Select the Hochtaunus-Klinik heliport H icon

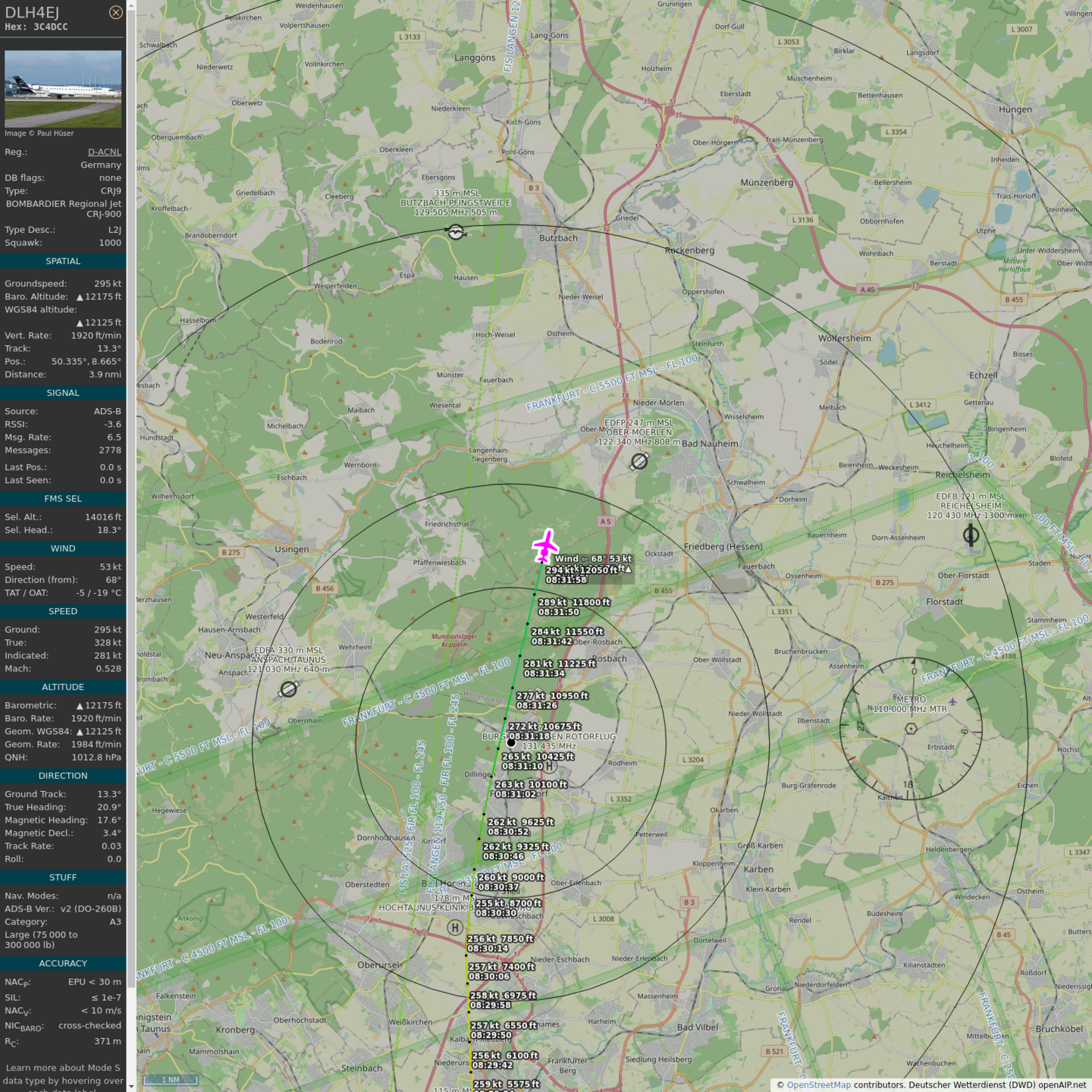[x=455, y=927]
